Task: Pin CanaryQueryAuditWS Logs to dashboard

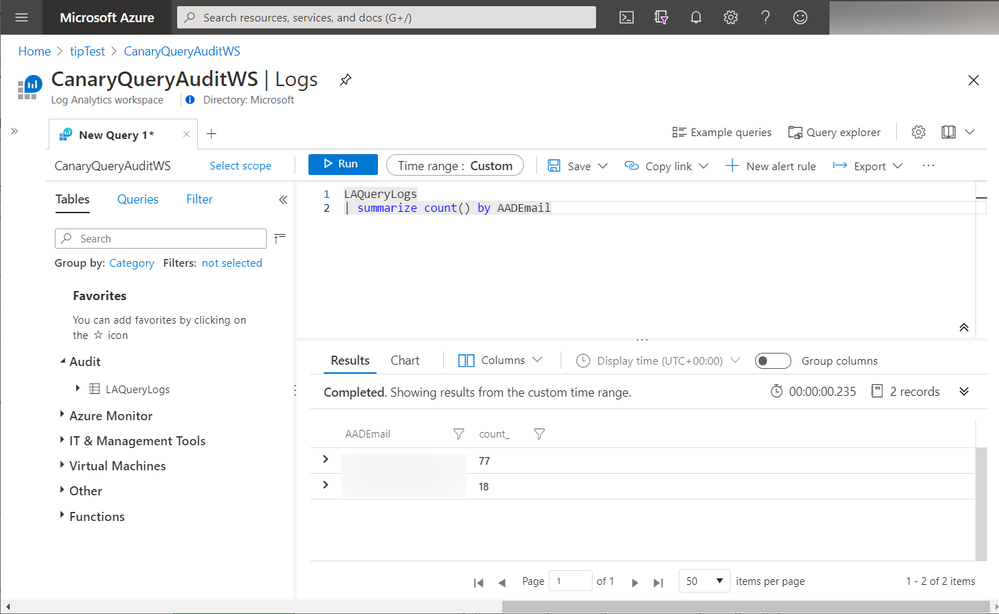Action: (345, 80)
